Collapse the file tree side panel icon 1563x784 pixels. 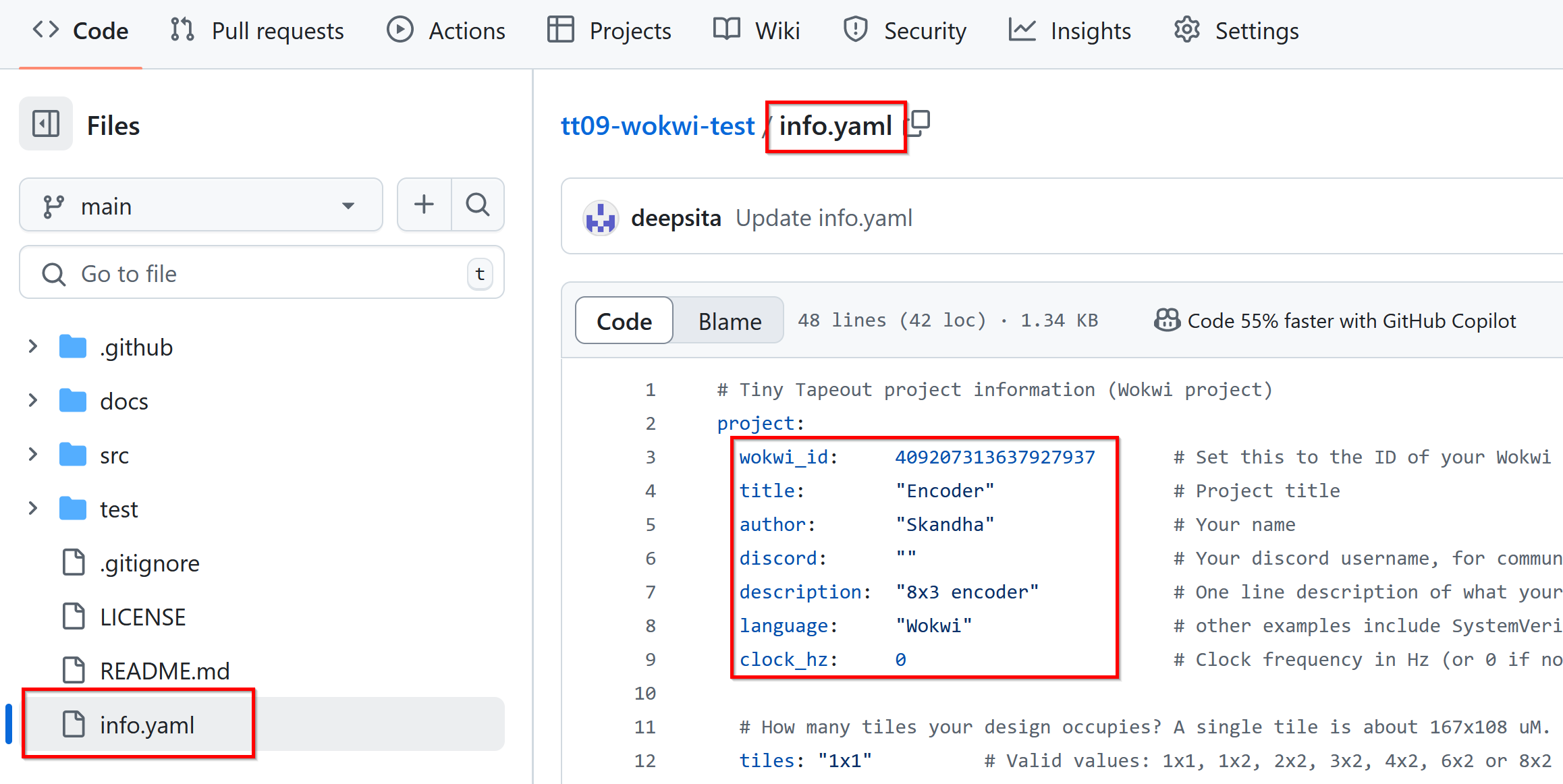tap(46, 124)
